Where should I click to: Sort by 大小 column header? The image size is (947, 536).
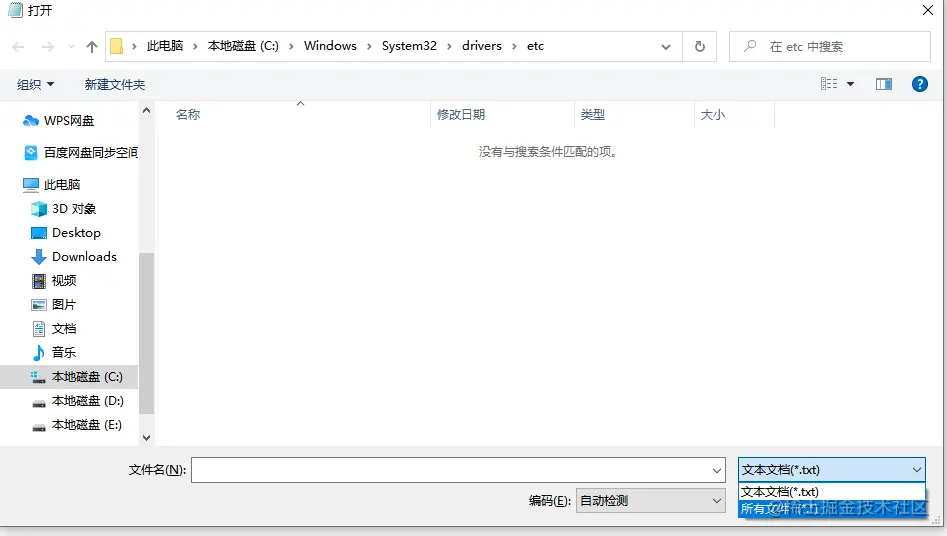coord(713,114)
